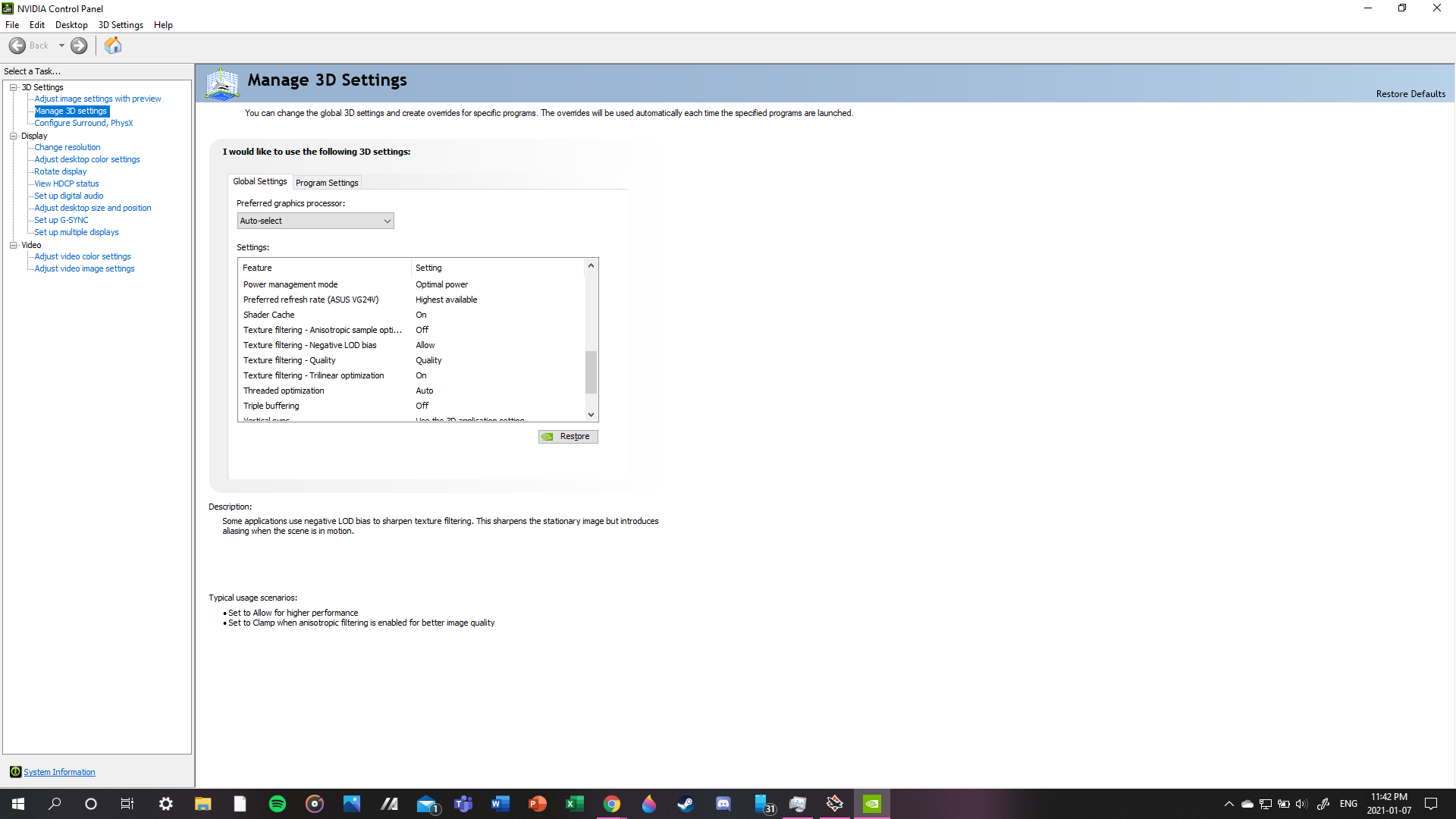This screenshot has height=819, width=1456.
Task: Open Adjust desktop size and position
Action: pos(93,208)
